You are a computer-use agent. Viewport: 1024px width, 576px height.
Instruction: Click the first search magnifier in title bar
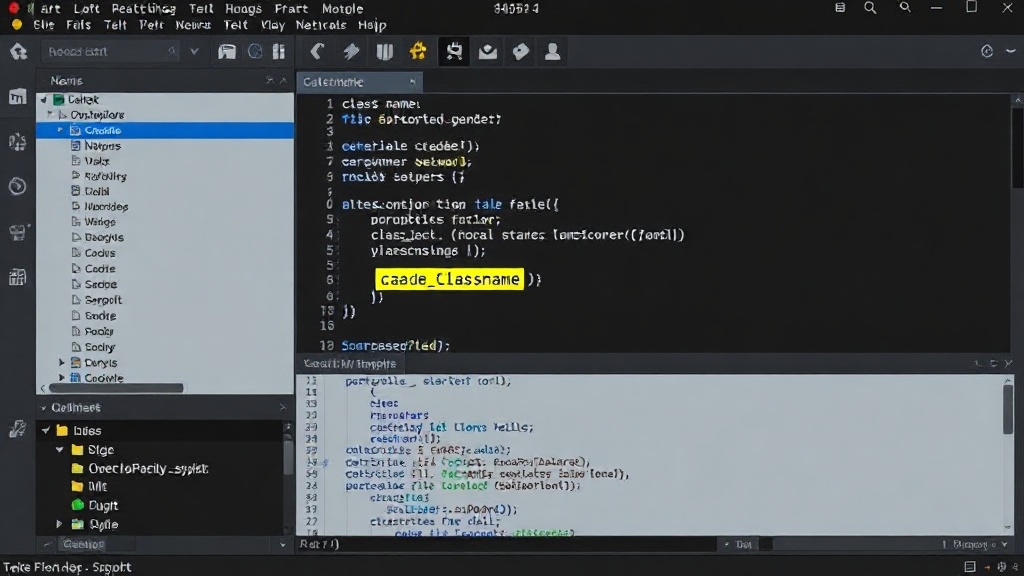[x=871, y=8]
